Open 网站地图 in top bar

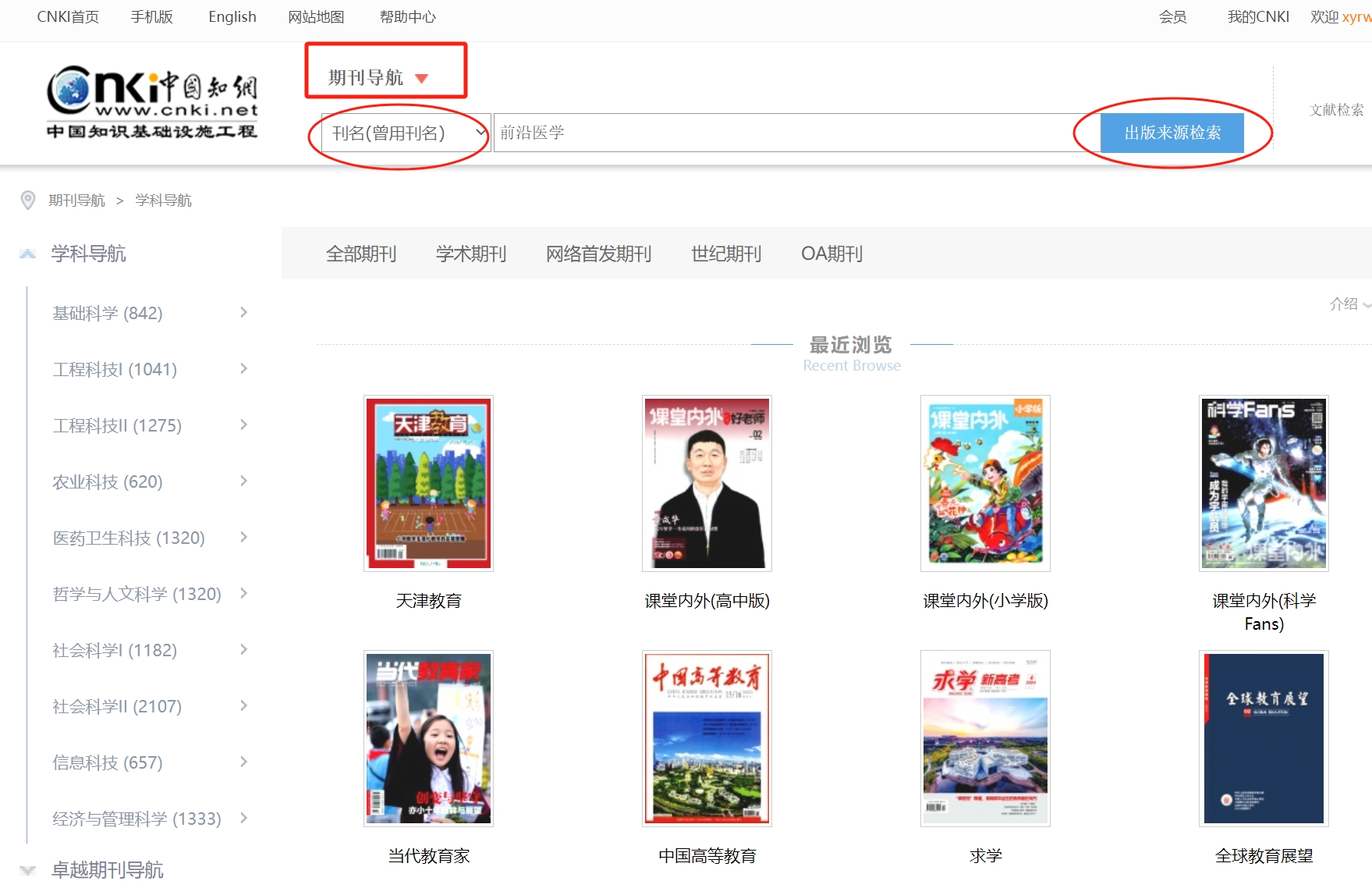[316, 16]
